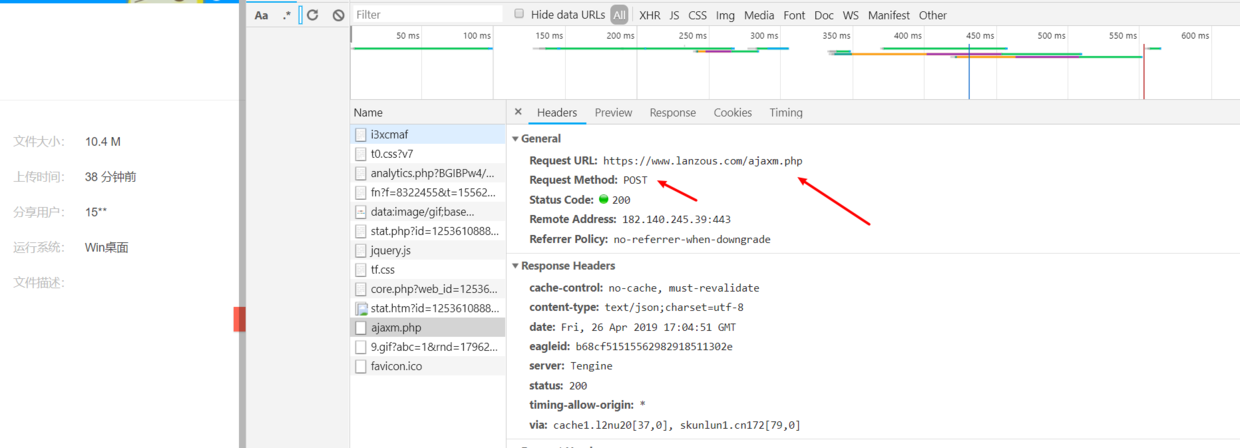Viewport: 1240px width, 448px height.
Task: Filter requests by Other type
Action: [x=933, y=15]
